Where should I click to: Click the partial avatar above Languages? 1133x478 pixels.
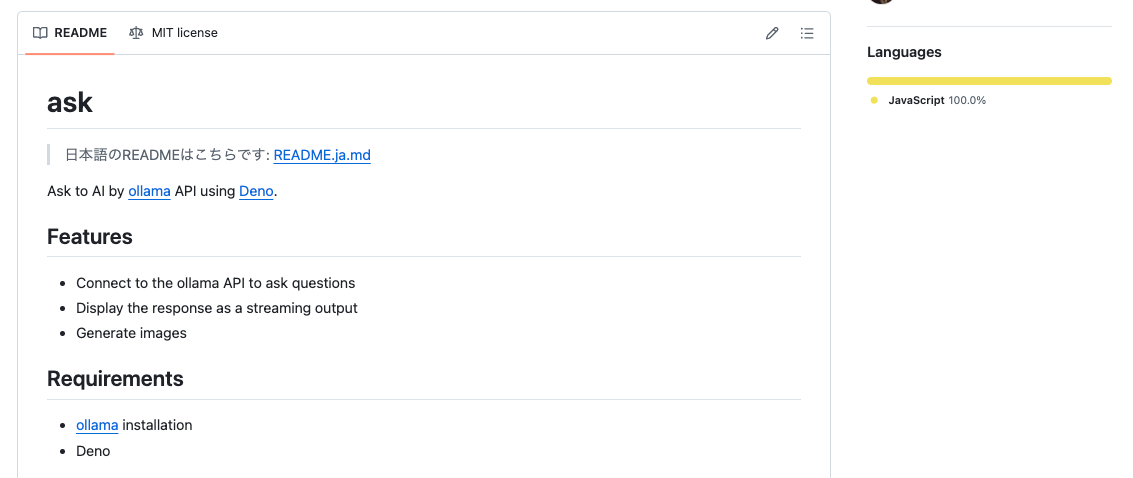tap(880, 2)
